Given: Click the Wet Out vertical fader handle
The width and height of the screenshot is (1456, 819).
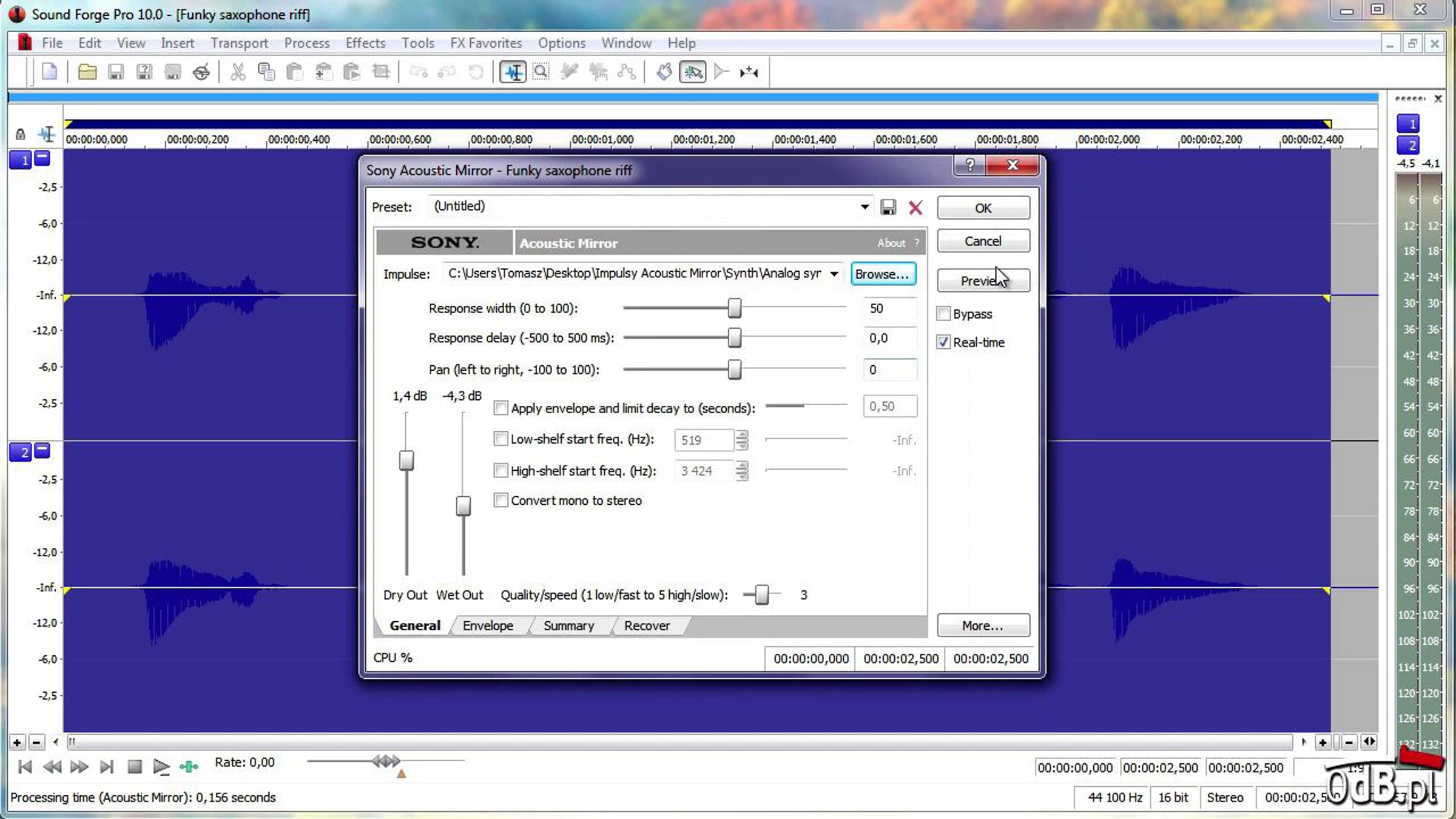Looking at the screenshot, I should tap(463, 505).
